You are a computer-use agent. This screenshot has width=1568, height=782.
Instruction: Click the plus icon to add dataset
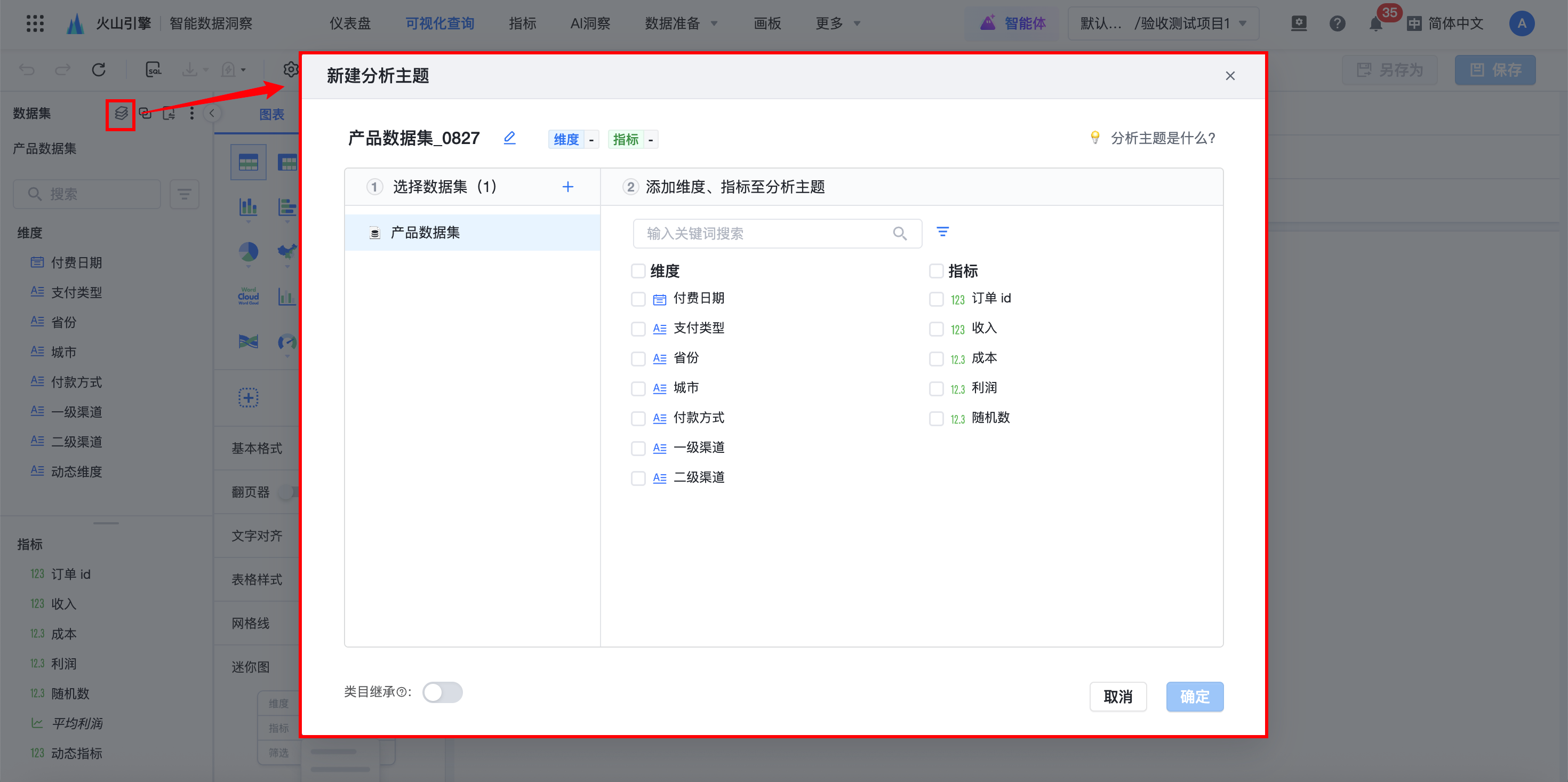click(x=567, y=187)
